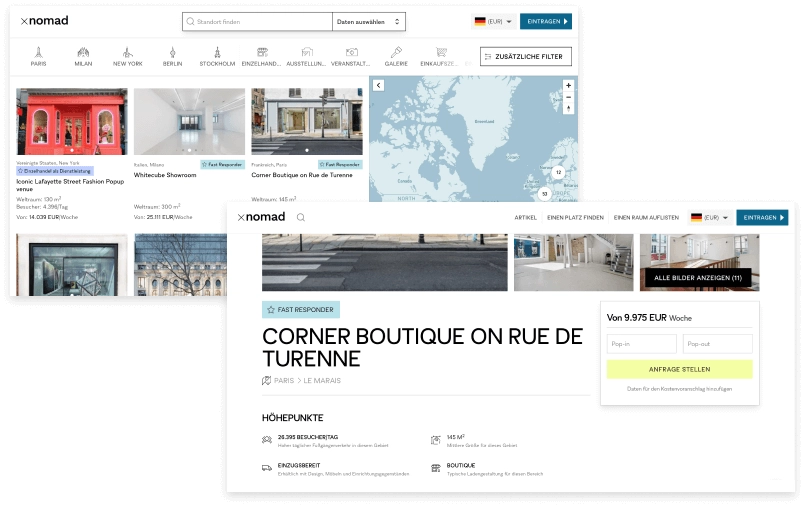Click the Pop-out date field
The width and height of the screenshot is (805, 506).
coord(717,344)
